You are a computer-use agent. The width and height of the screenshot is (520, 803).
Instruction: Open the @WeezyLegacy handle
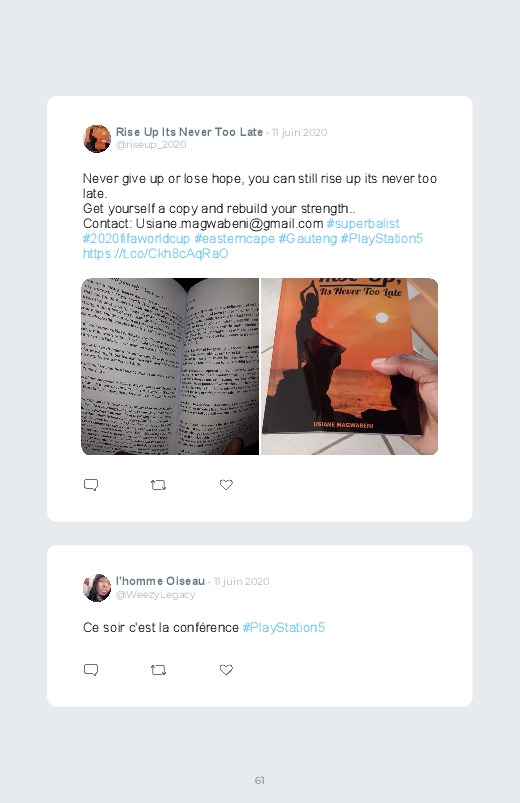coord(155,595)
